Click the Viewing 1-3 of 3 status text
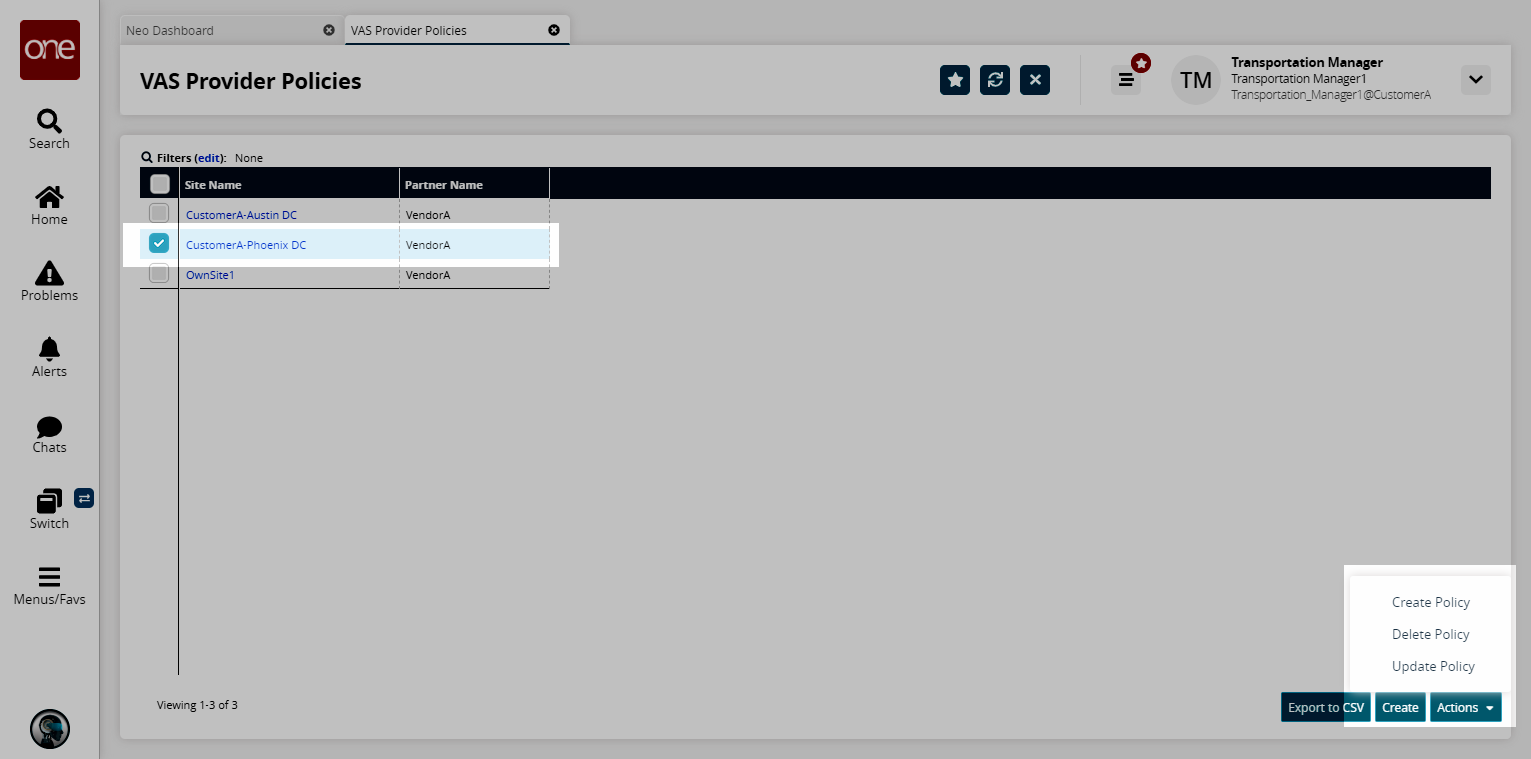 point(197,705)
